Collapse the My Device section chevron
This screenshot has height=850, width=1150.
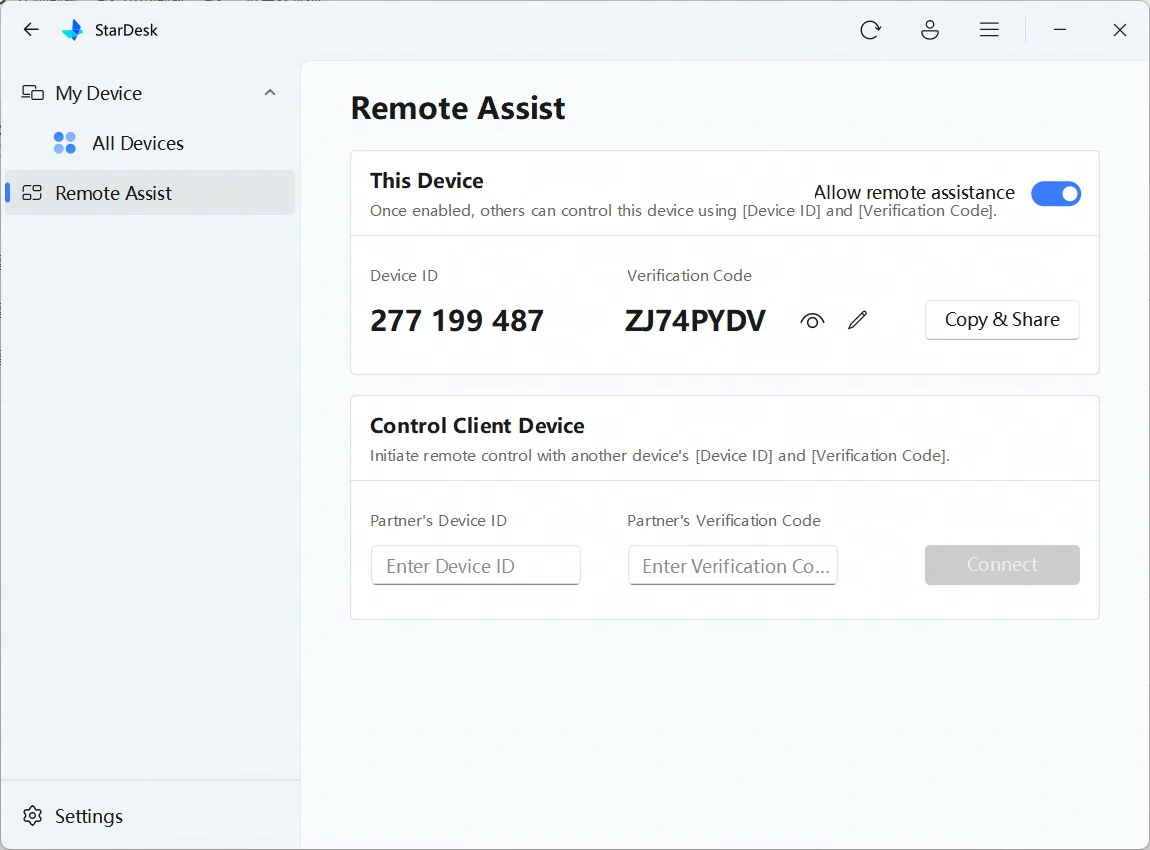(x=270, y=92)
